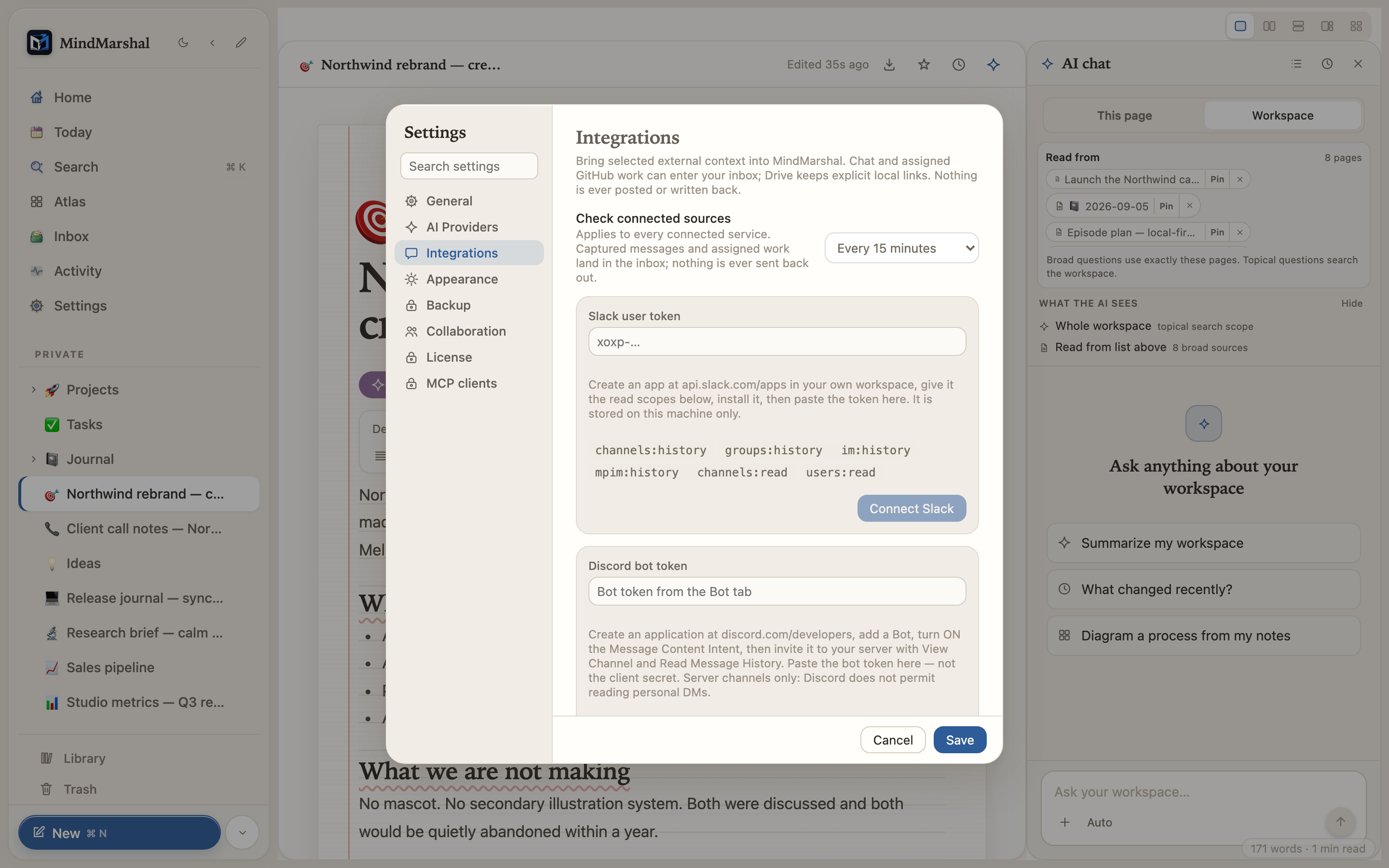Expand the Journal tree item
1389x868 pixels.
click(33, 459)
